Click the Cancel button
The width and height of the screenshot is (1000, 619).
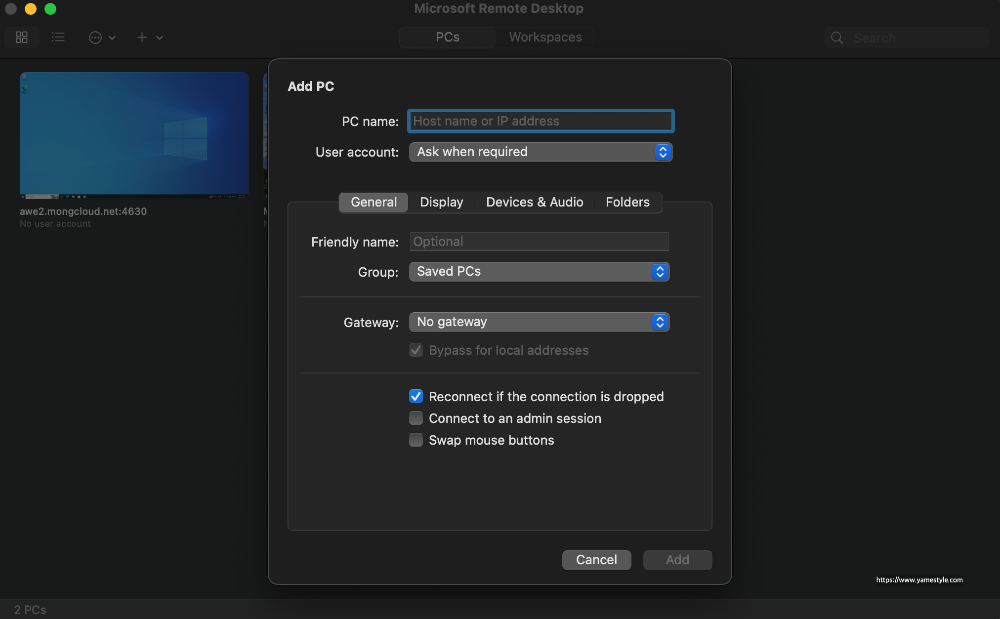coord(596,560)
